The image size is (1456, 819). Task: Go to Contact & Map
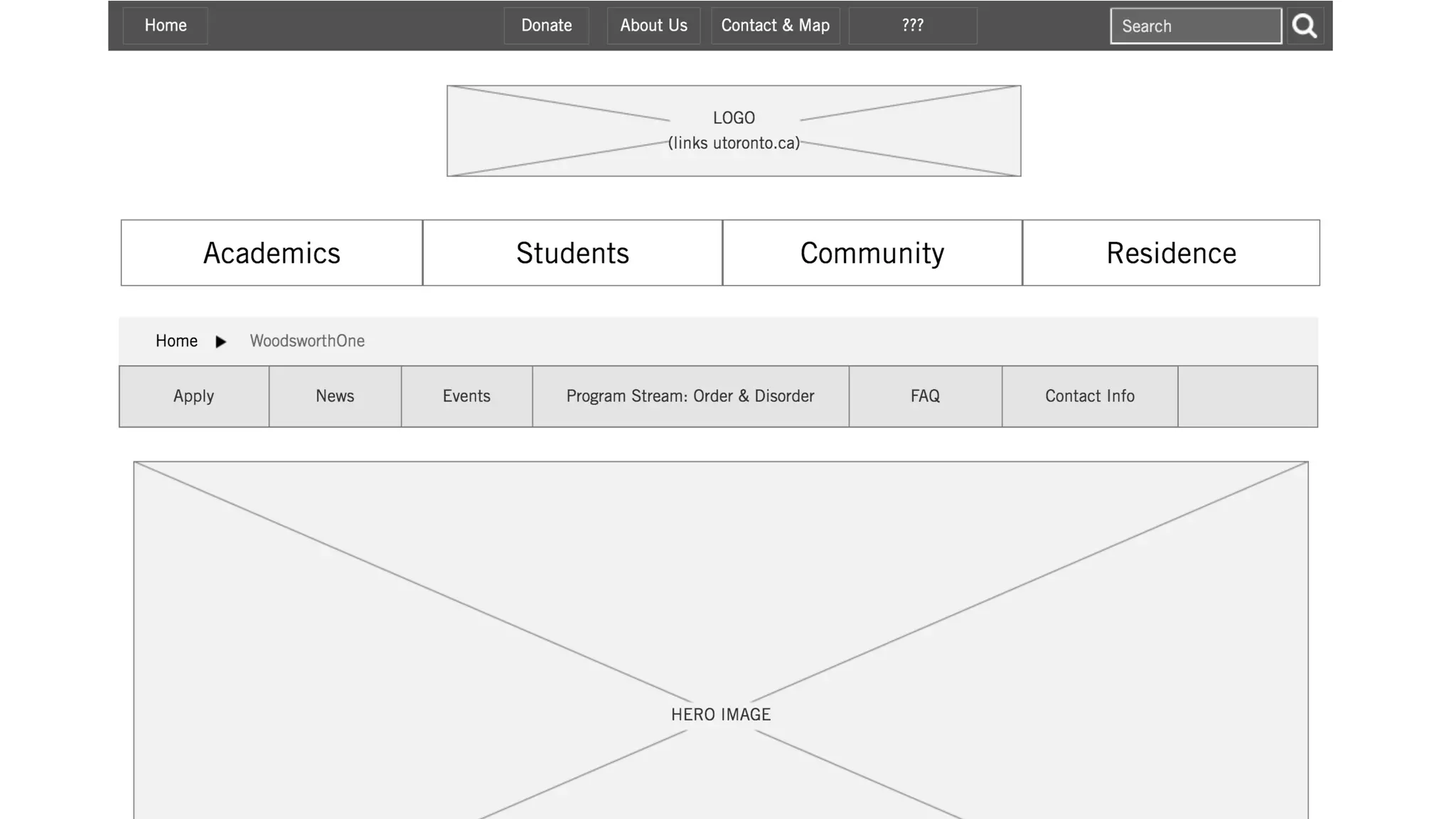[x=775, y=26]
